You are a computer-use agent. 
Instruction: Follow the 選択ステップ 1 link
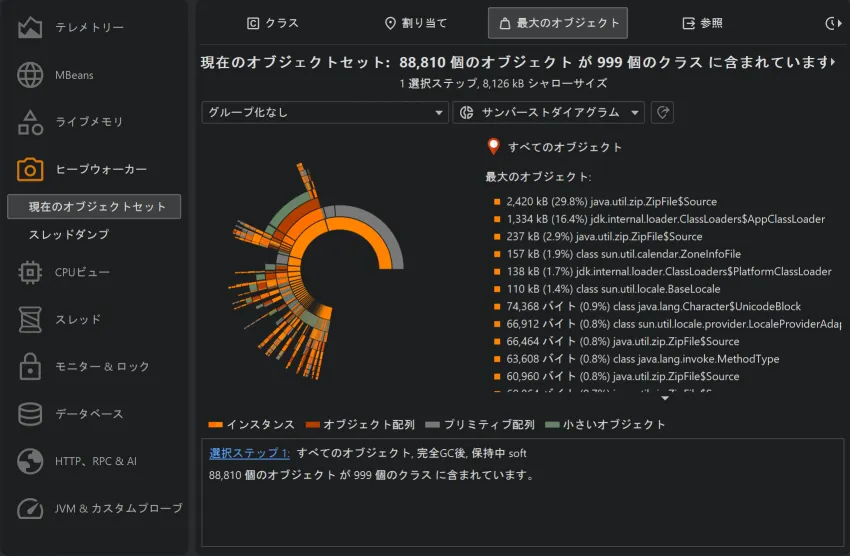tap(249, 453)
